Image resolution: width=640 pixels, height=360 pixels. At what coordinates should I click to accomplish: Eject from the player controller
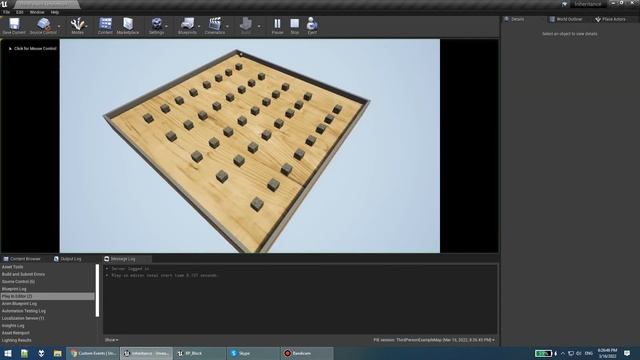[312, 26]
